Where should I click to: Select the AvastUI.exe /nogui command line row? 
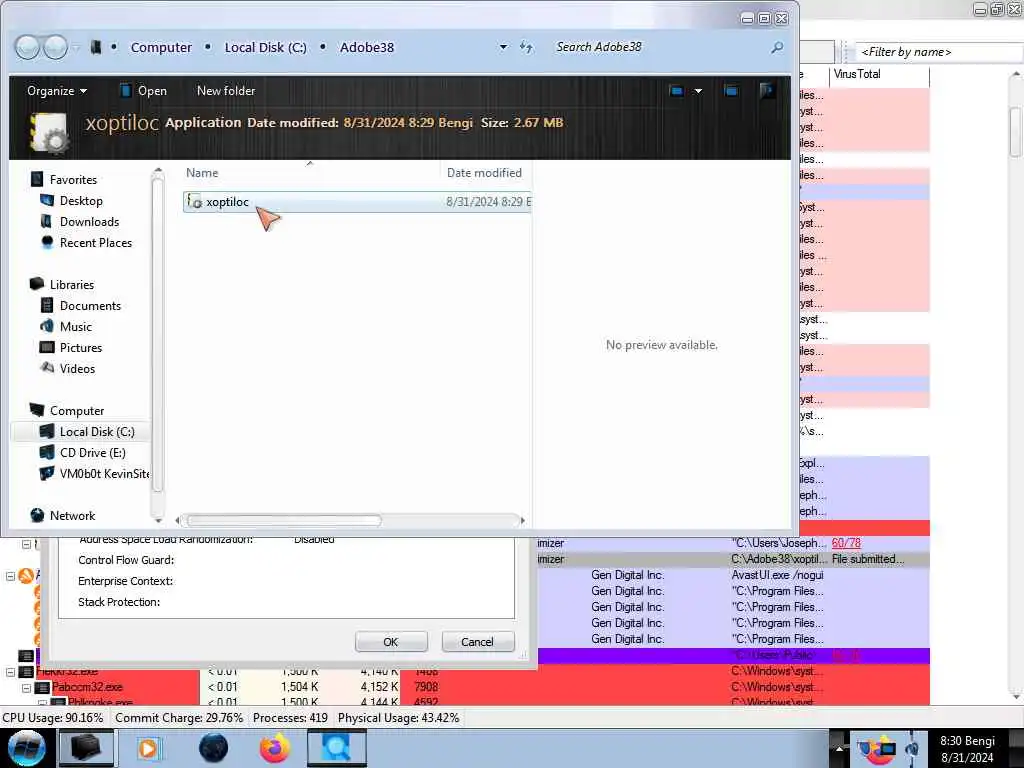click(x=778, y=575)
